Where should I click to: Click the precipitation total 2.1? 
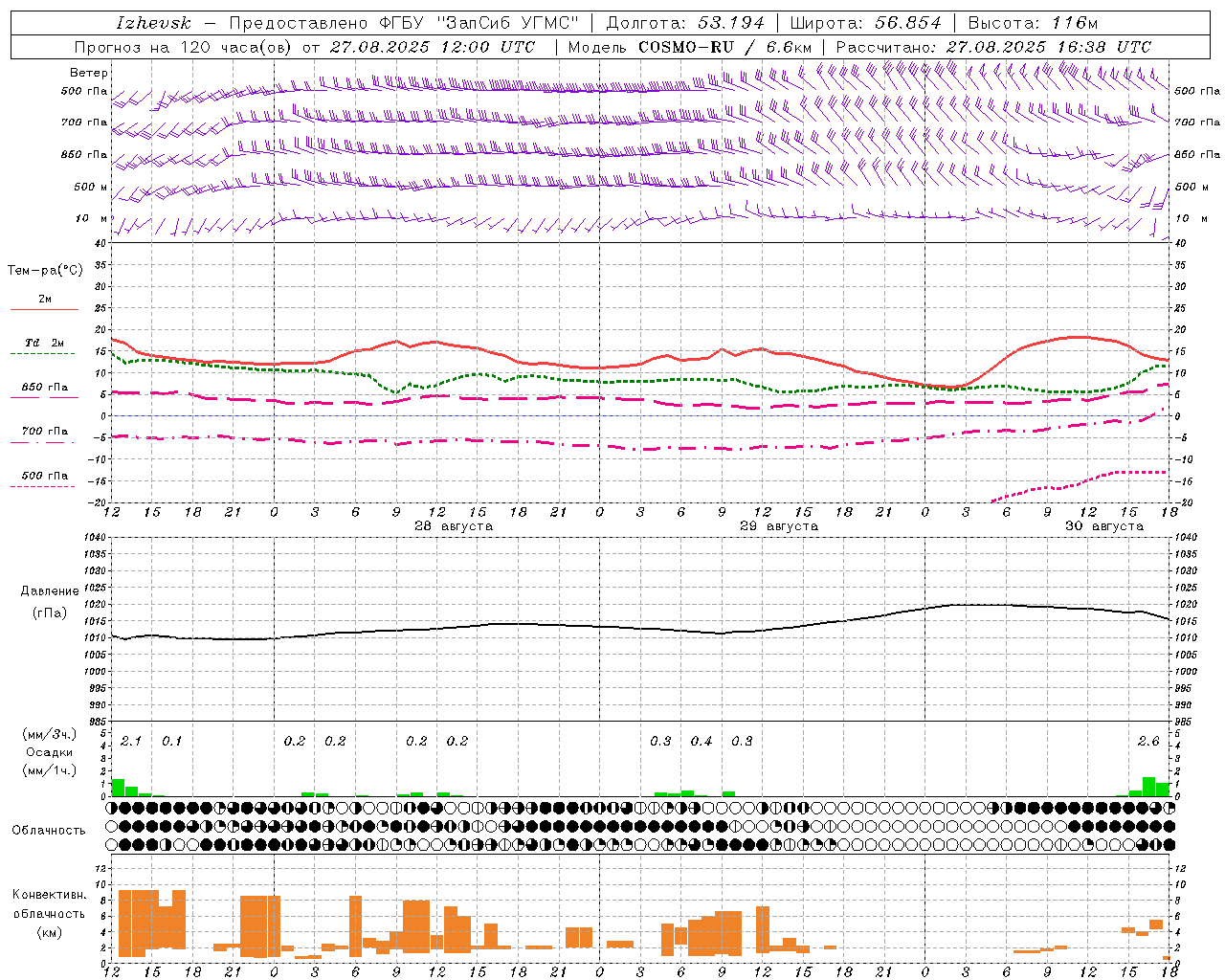[x=131, y=742]
